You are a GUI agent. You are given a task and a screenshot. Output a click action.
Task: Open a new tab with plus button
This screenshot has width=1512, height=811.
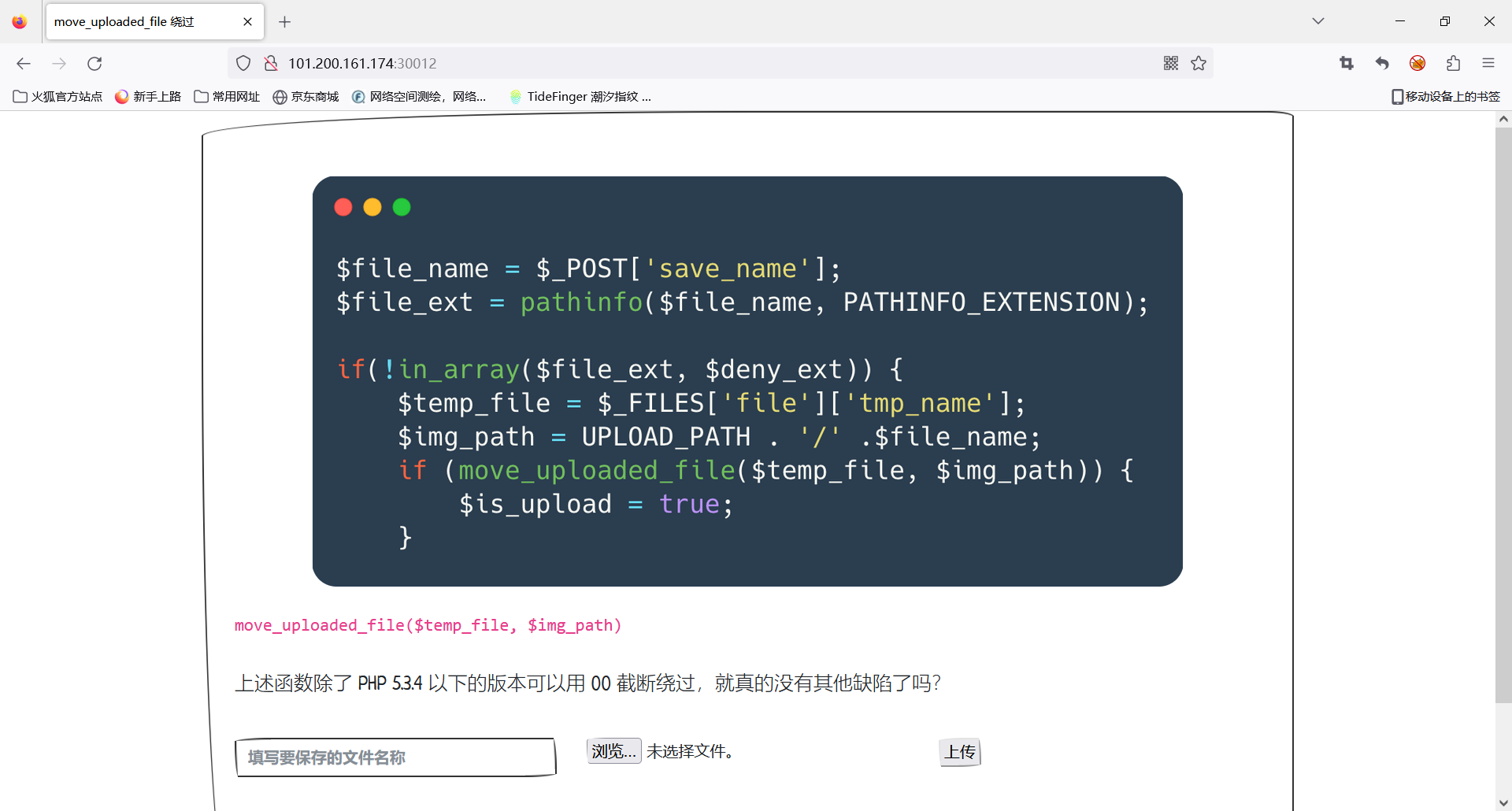[x=285, y=22]
